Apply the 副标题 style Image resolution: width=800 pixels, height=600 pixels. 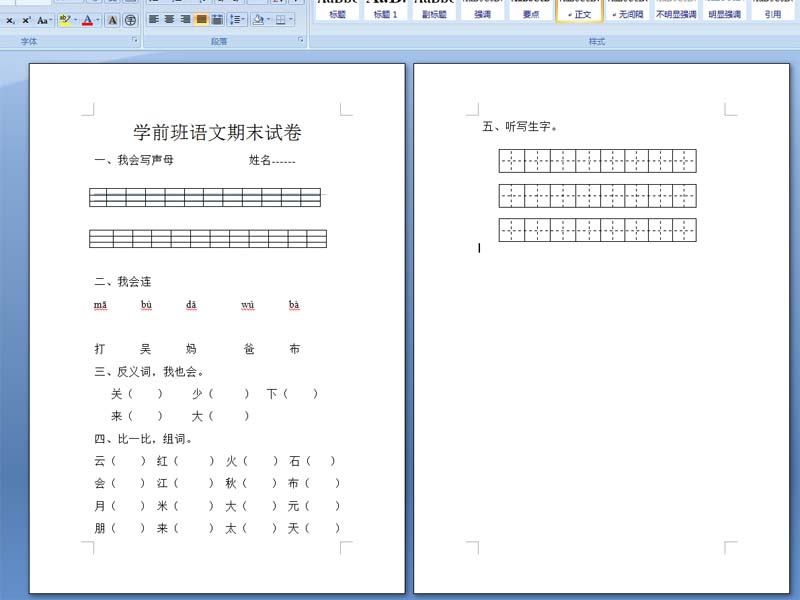(434, 10)
